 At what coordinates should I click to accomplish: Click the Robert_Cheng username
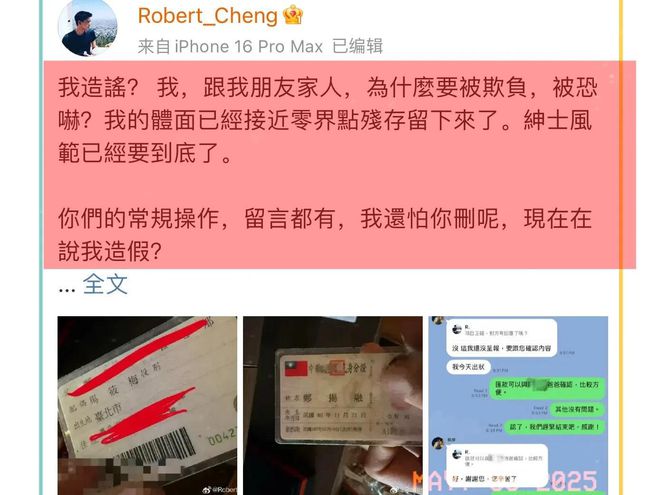[x=208, y=16]
